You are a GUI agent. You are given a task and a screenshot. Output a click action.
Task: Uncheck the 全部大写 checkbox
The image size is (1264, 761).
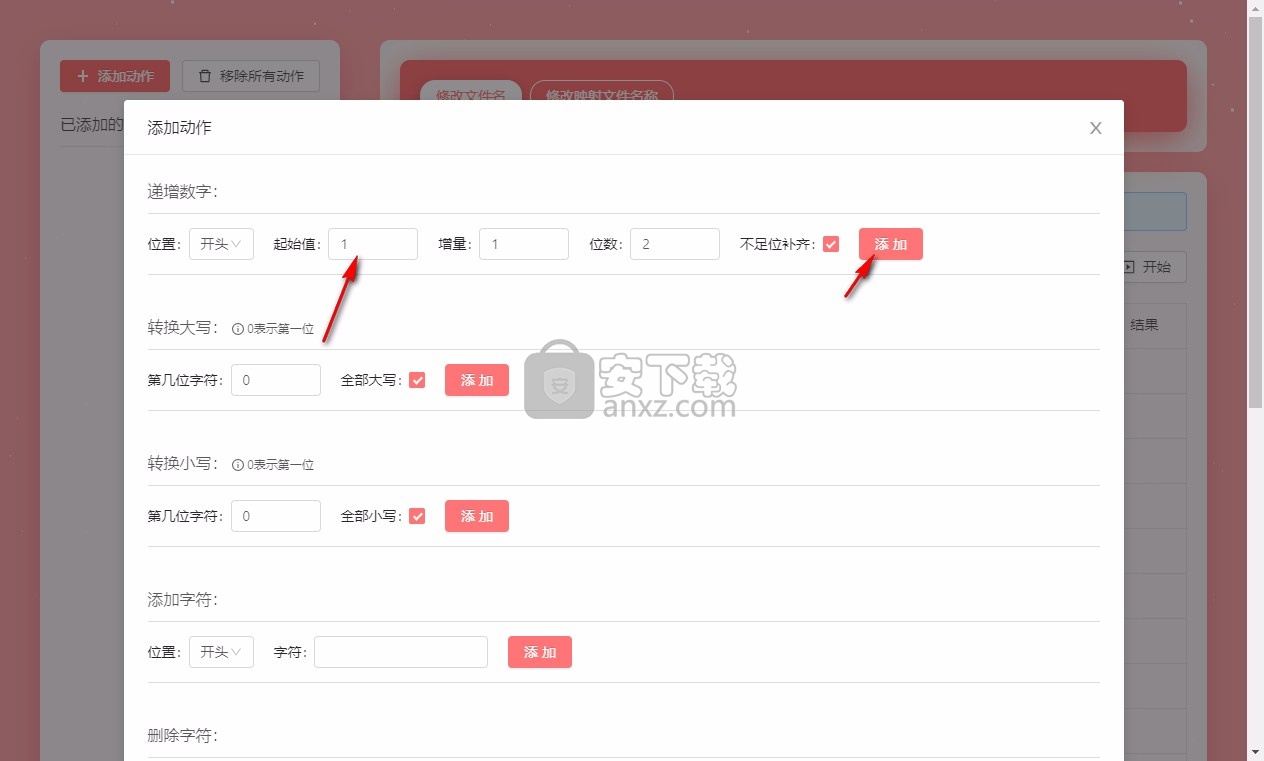[x=417, y=380]
